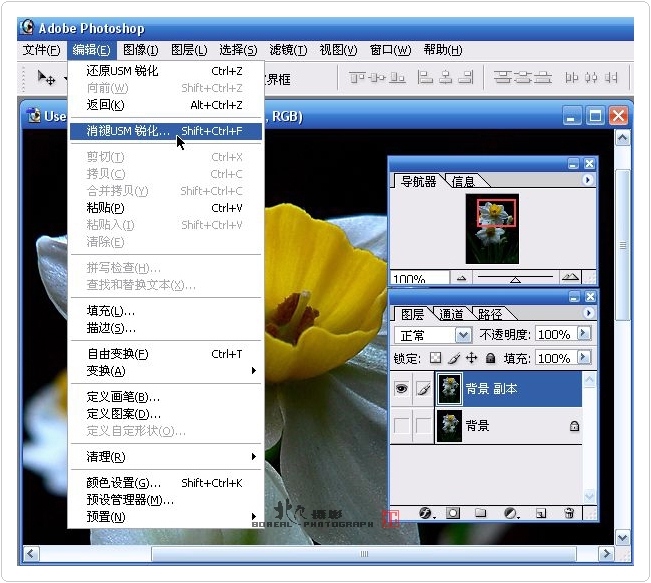Click the distribute left edges icon
Screen dimensions: 651x583
(571, 78)
